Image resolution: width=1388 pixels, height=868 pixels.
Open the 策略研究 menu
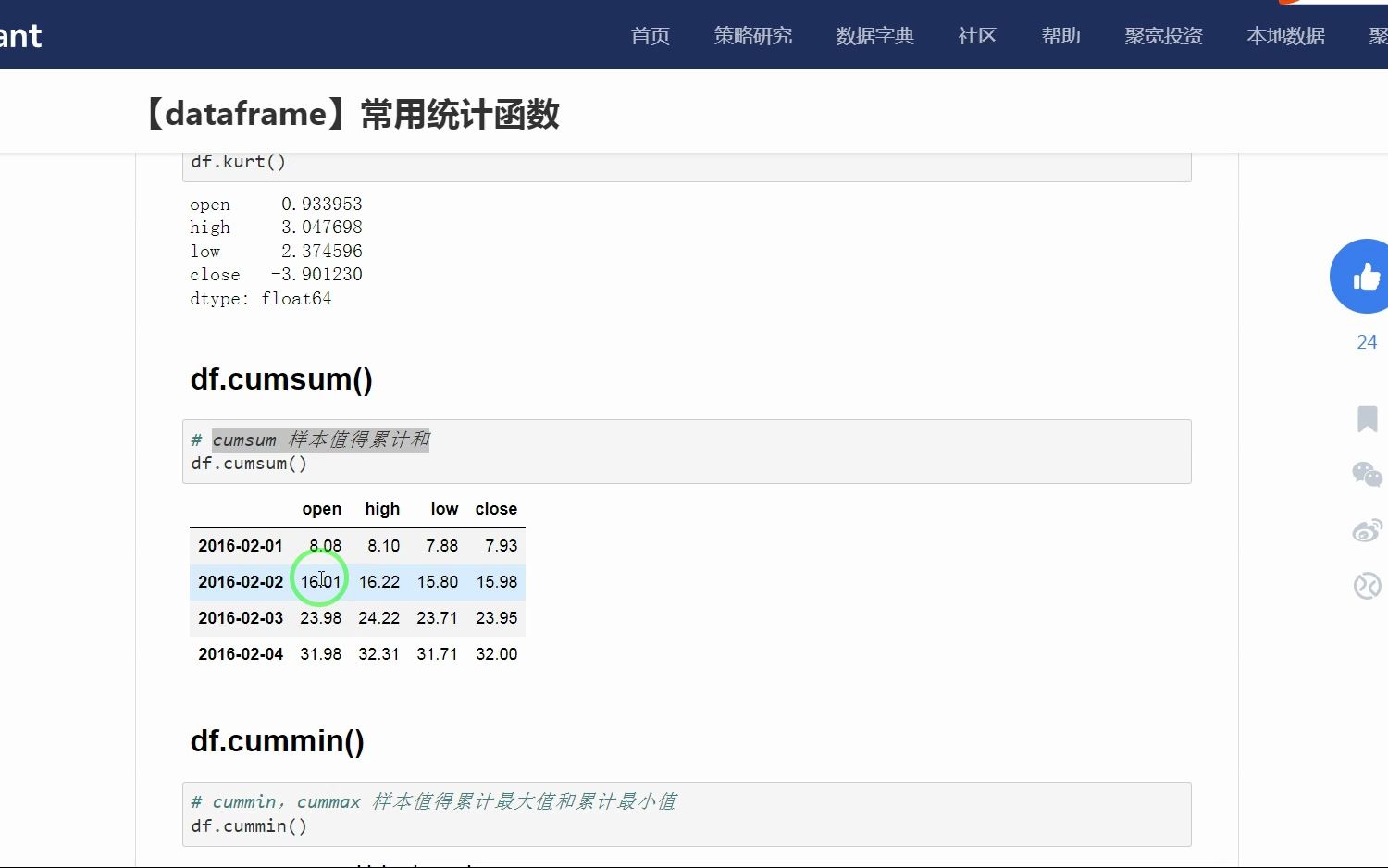pyautogui.click(x=753, y=36)
